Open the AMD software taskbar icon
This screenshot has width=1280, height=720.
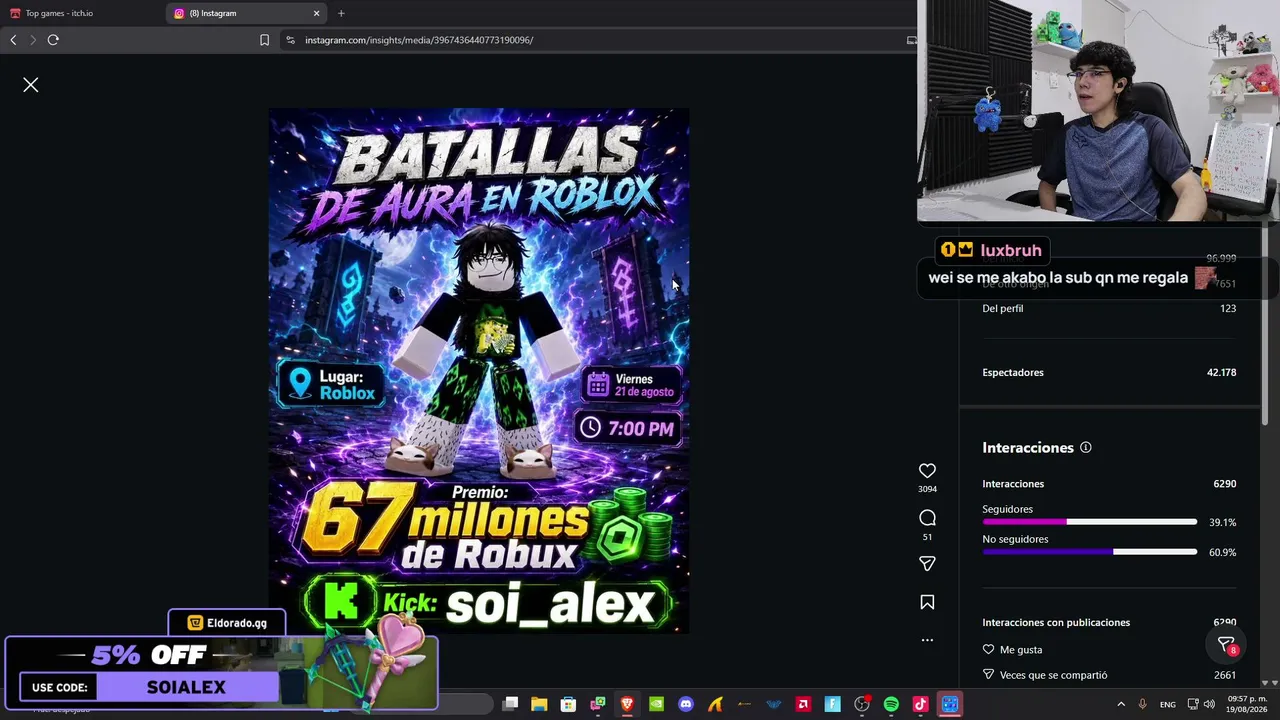pos(803,704)
